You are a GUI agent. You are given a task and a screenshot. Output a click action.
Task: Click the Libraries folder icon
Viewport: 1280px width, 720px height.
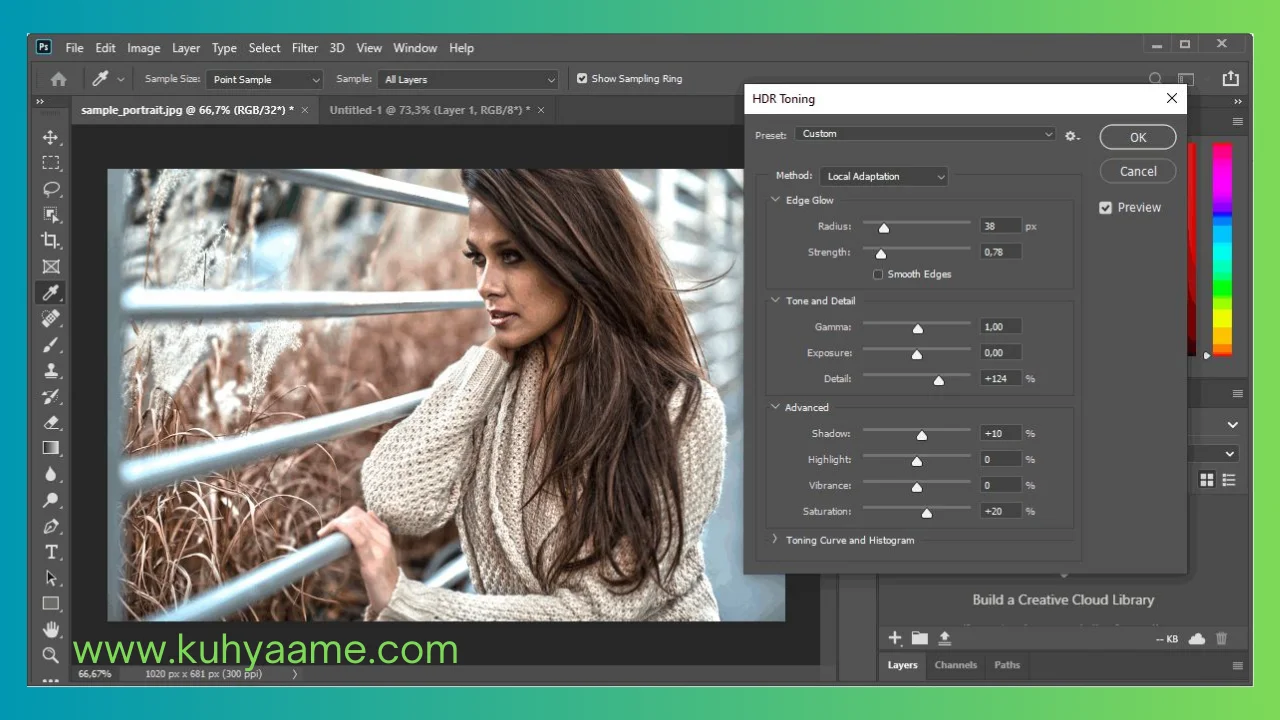click(x=919, y=638)
